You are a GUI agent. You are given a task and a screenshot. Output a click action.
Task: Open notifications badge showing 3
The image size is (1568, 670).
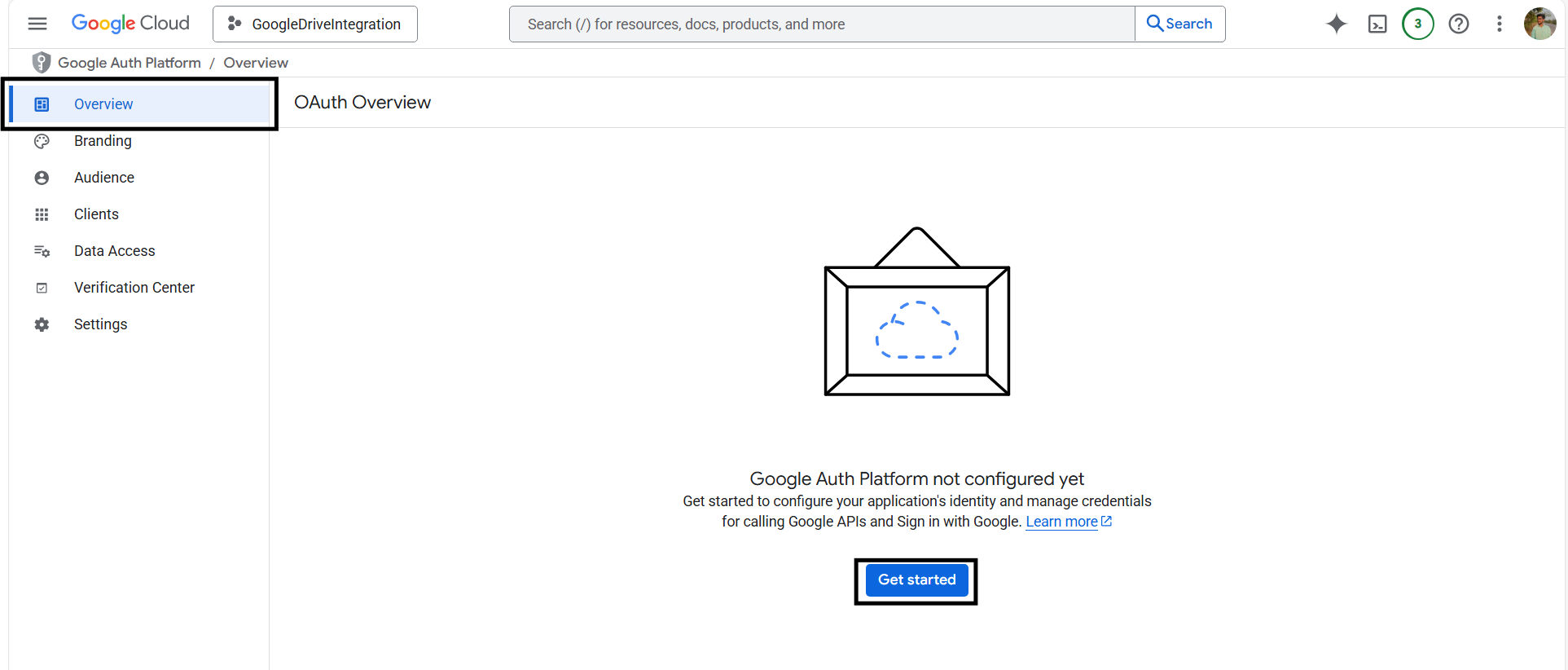[x=1417, y=24]
